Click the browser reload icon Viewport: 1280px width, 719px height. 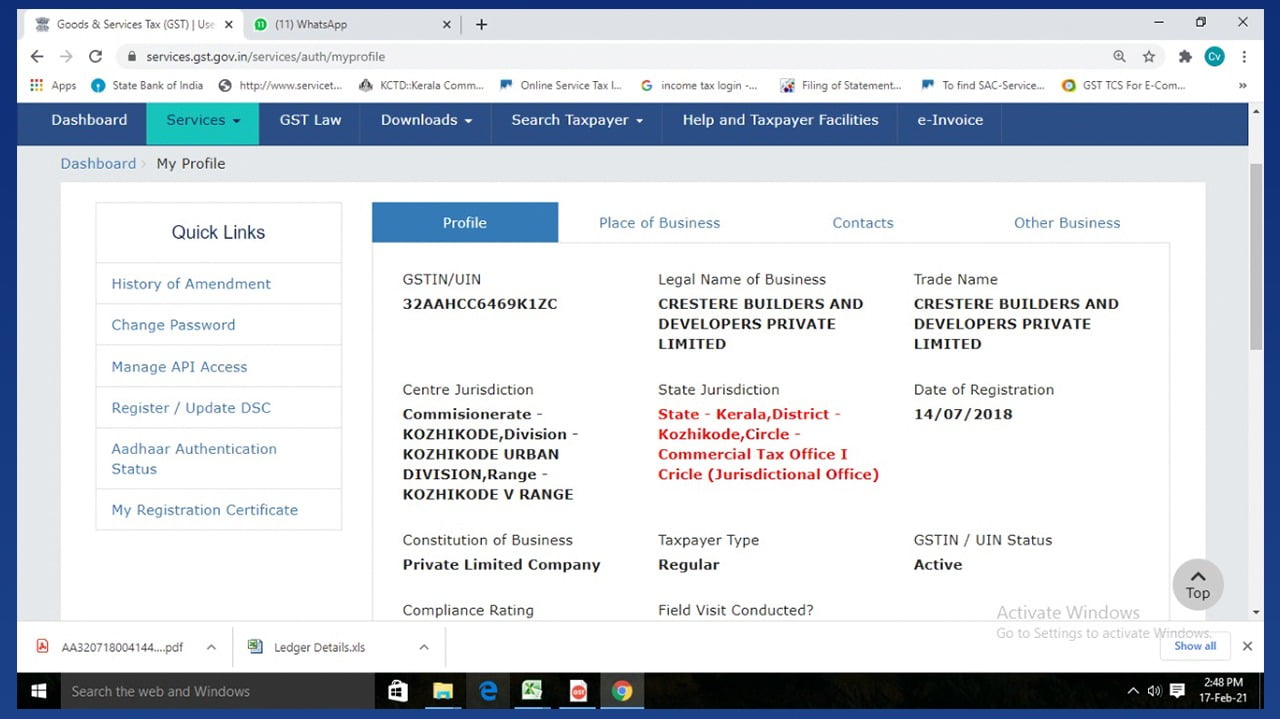pyautogui.click(x=96, y=57)
